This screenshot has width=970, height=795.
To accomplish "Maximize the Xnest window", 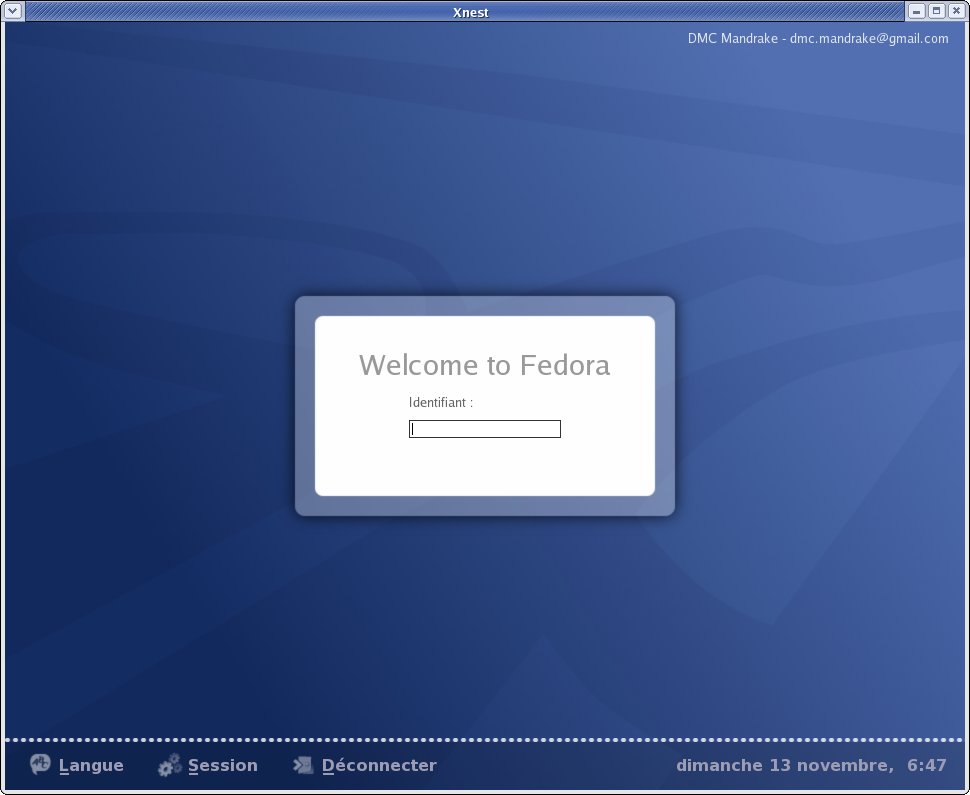I will click(937, 11).
